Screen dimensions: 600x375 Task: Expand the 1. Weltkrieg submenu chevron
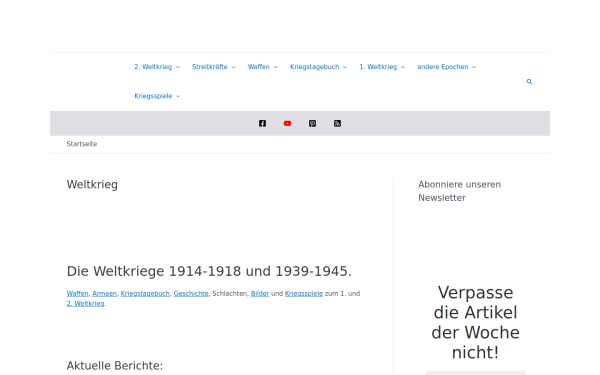click(x=403, y=67)
